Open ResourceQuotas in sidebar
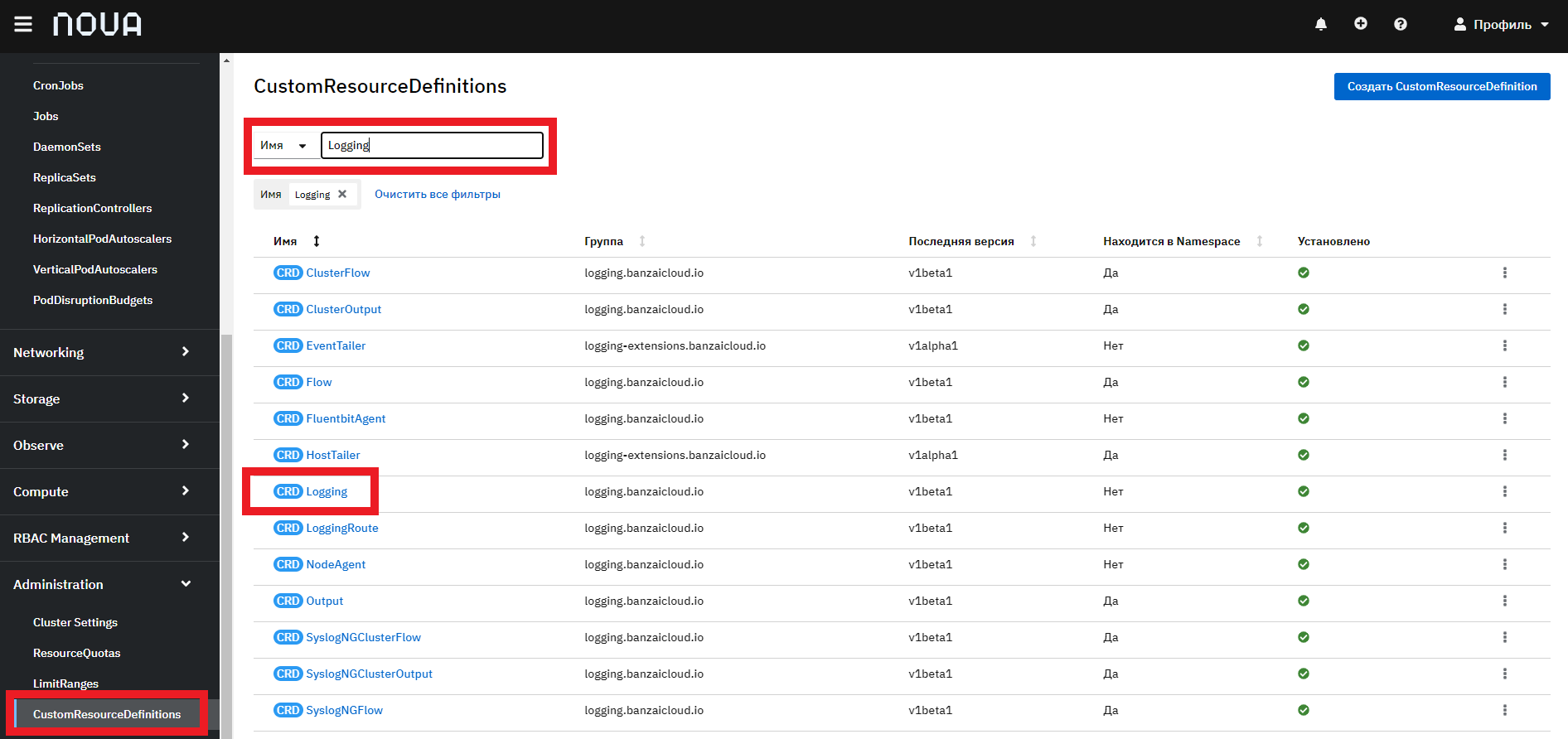Screen dimensions: 1568x739 click(77, 653)
